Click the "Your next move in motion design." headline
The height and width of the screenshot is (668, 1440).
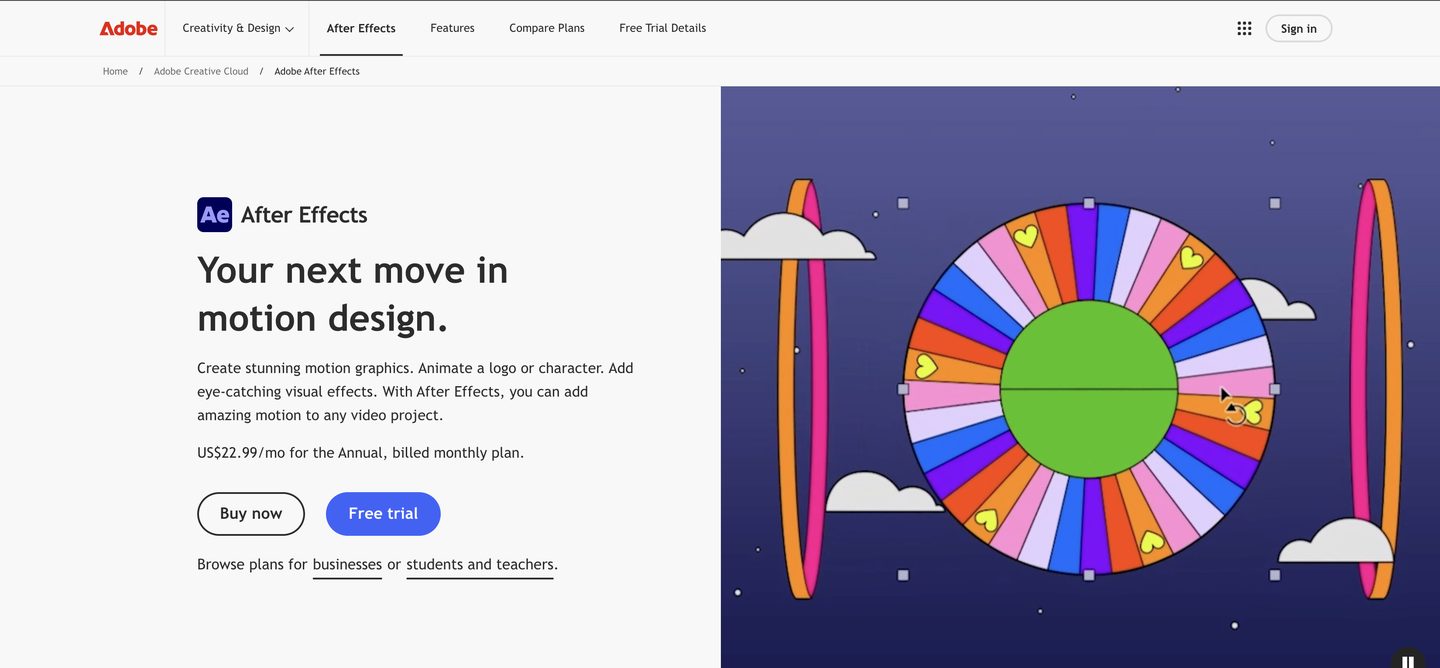(x=353, y=294)
